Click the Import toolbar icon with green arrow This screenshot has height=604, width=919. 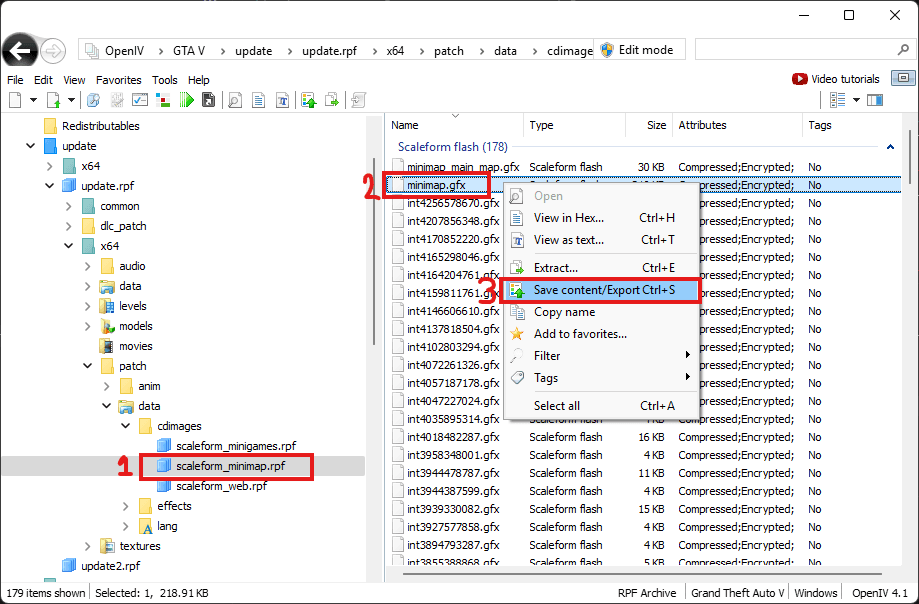click(x=310, y=100)
